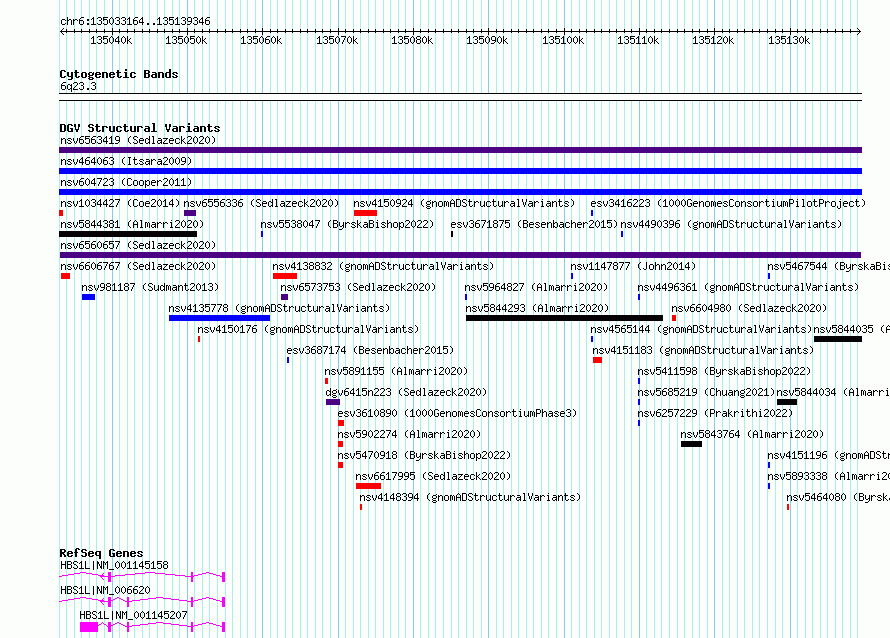Select the blue nsv4135778 variant bar
This screenshot has width=890, height=638.
[219, 318]
